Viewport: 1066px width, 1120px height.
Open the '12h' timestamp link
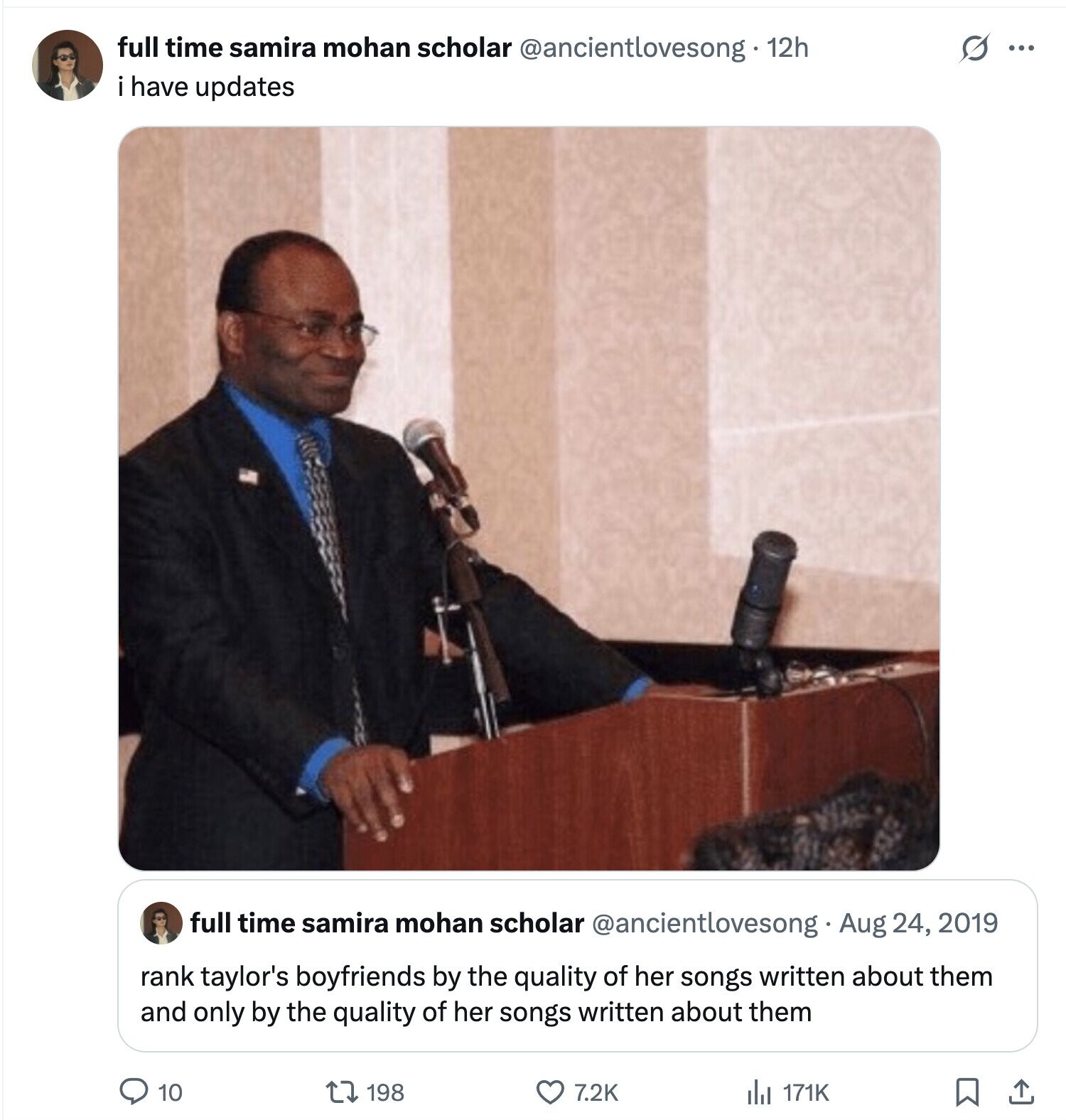(x=788, y=48)
